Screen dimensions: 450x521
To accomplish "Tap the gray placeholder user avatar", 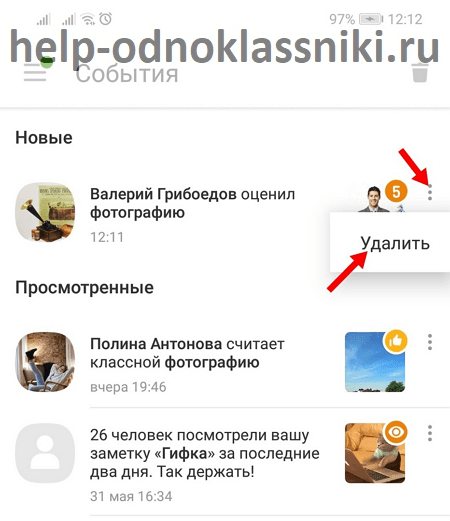I will point(45,453).
